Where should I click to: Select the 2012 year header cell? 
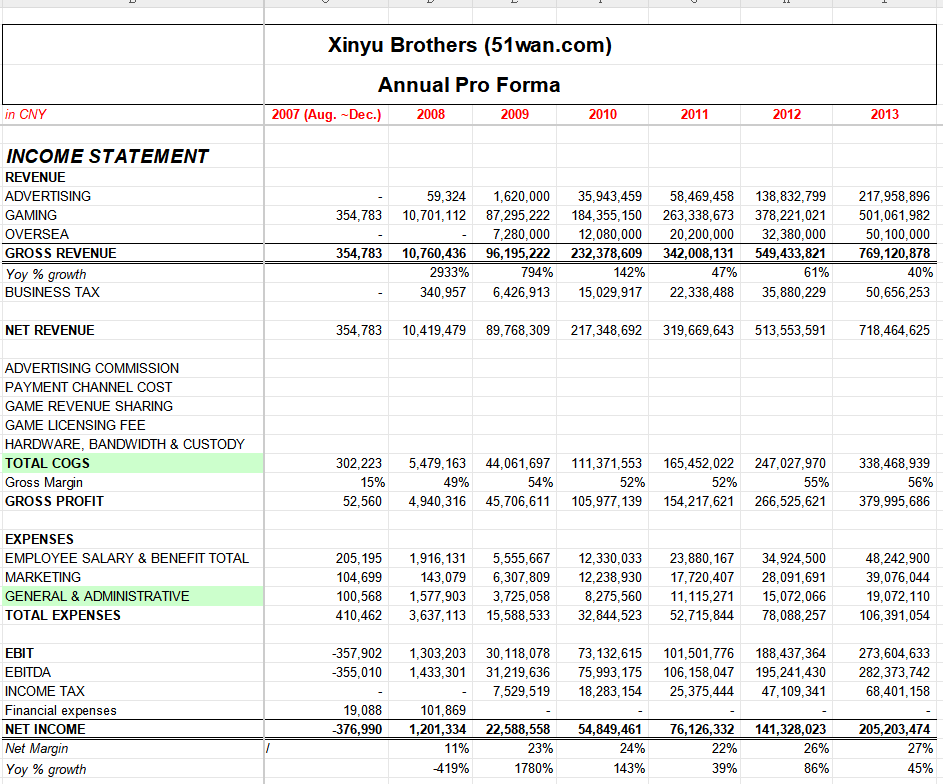point(787,114)
